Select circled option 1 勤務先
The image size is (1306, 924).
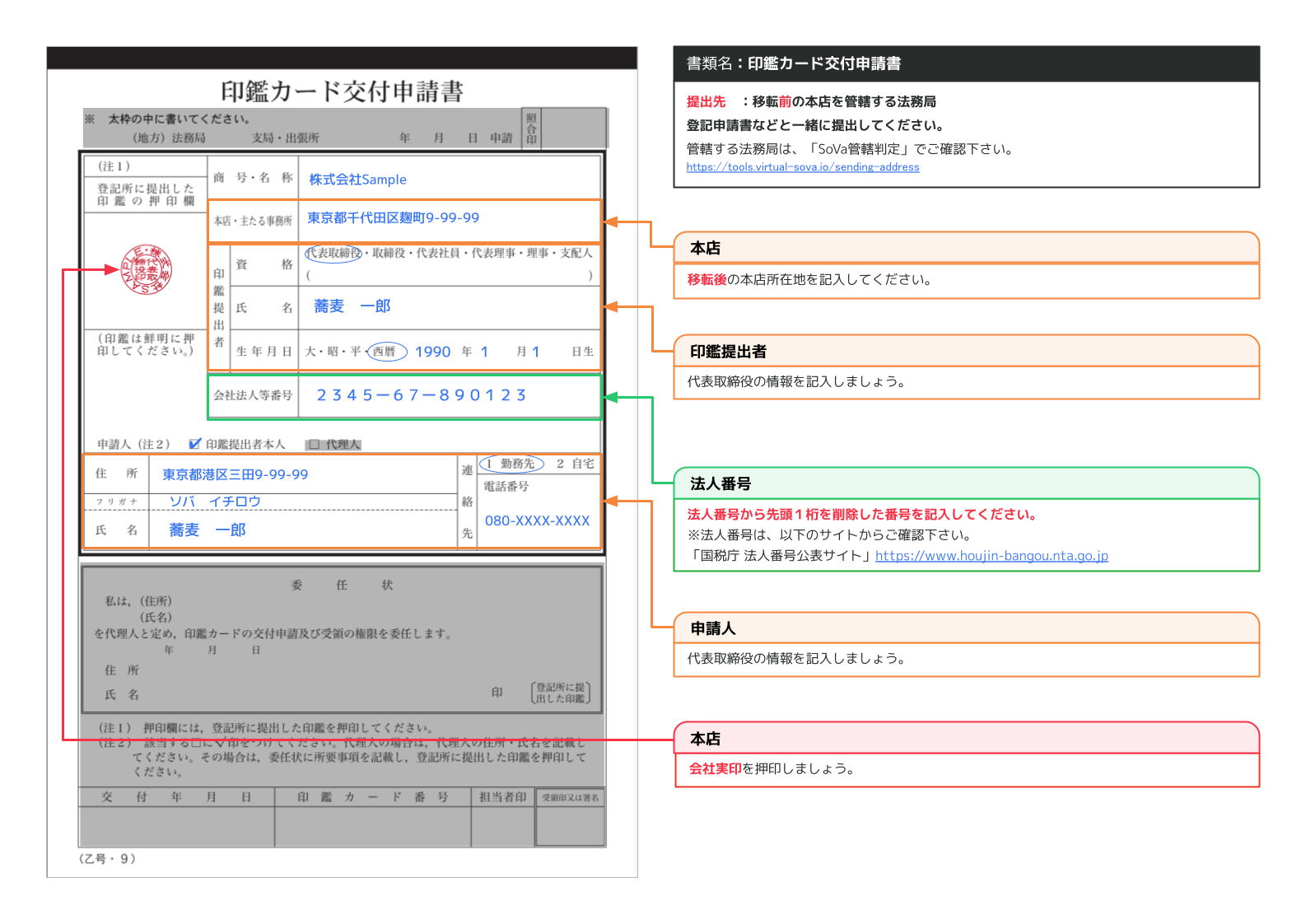click(x=511, y=464)
